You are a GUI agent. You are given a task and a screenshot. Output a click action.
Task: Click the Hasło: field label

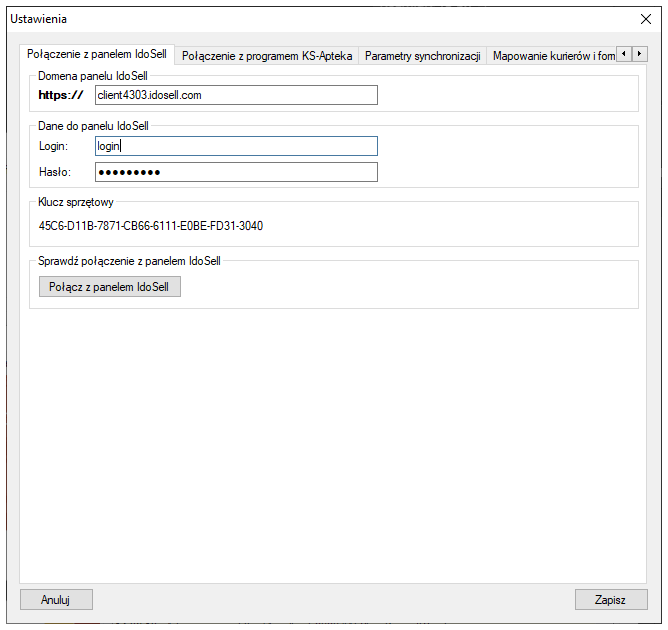coord(55,172)
